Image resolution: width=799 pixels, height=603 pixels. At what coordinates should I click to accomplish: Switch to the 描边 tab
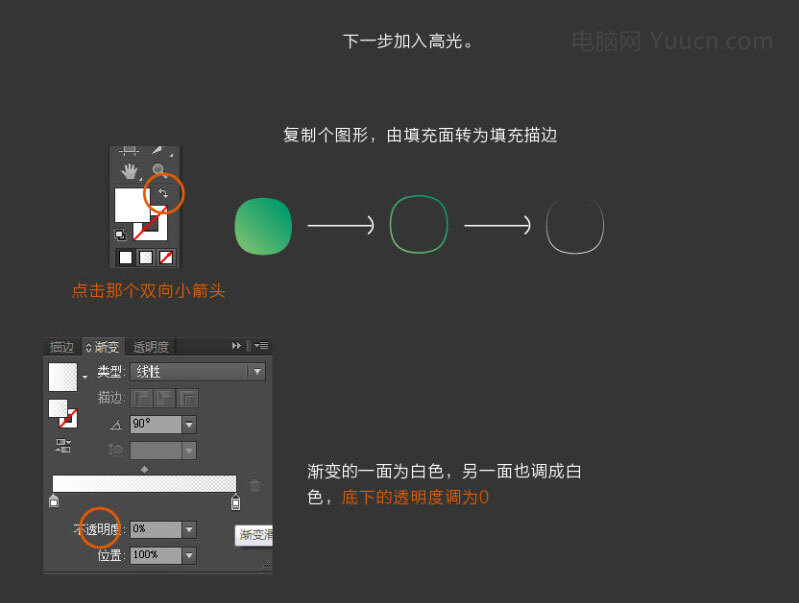pos(62,347)
